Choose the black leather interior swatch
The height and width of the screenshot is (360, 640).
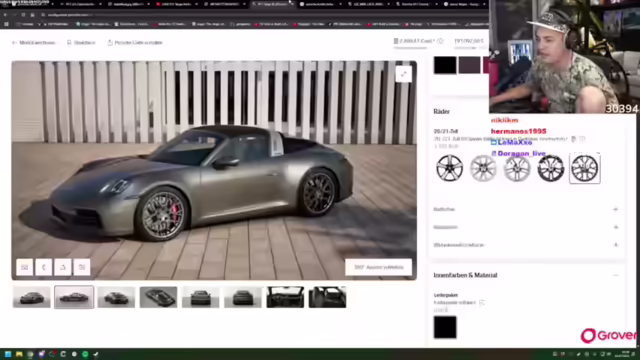pos(445,327)
